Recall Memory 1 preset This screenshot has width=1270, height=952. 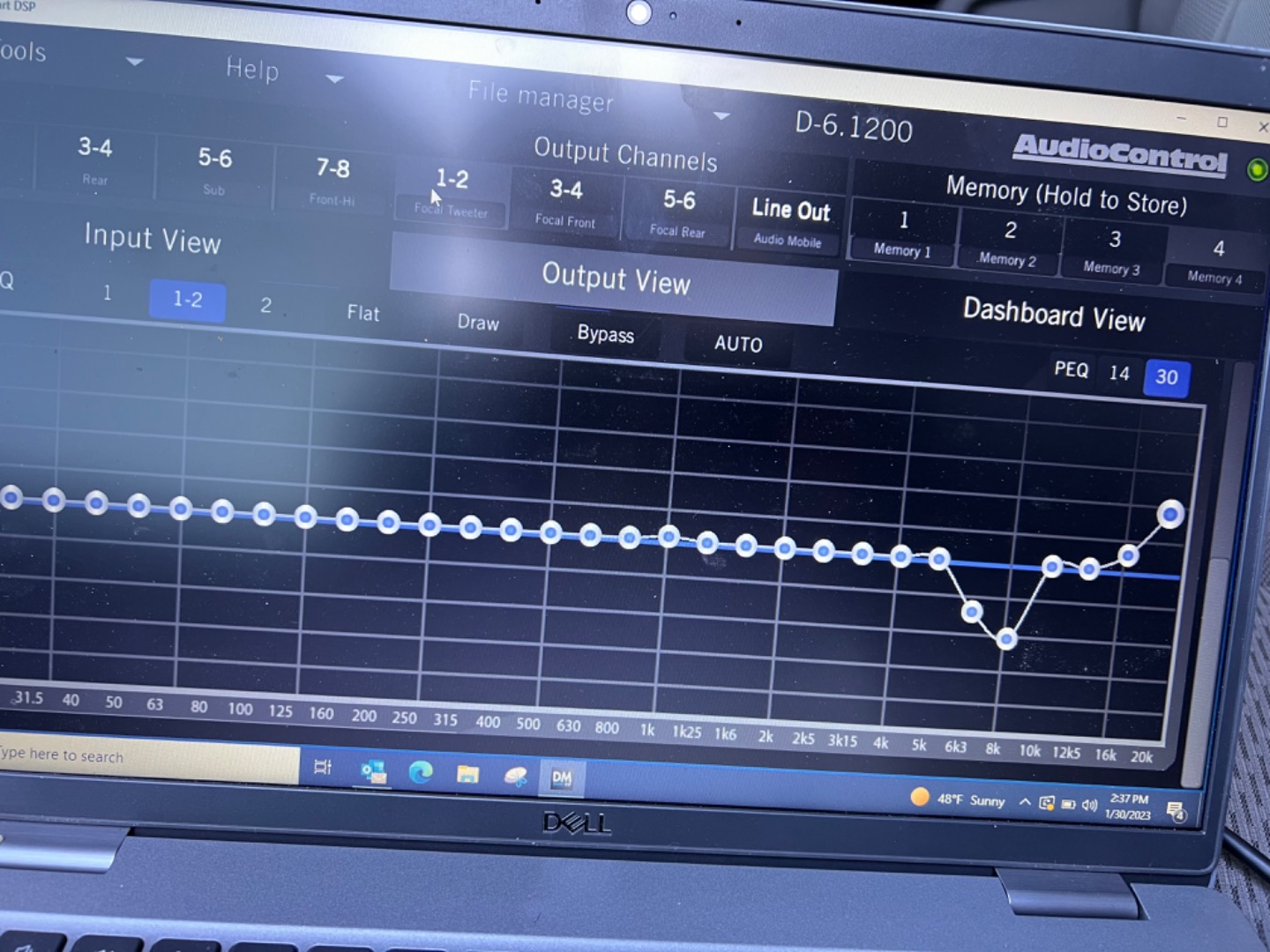pos(903,232)
